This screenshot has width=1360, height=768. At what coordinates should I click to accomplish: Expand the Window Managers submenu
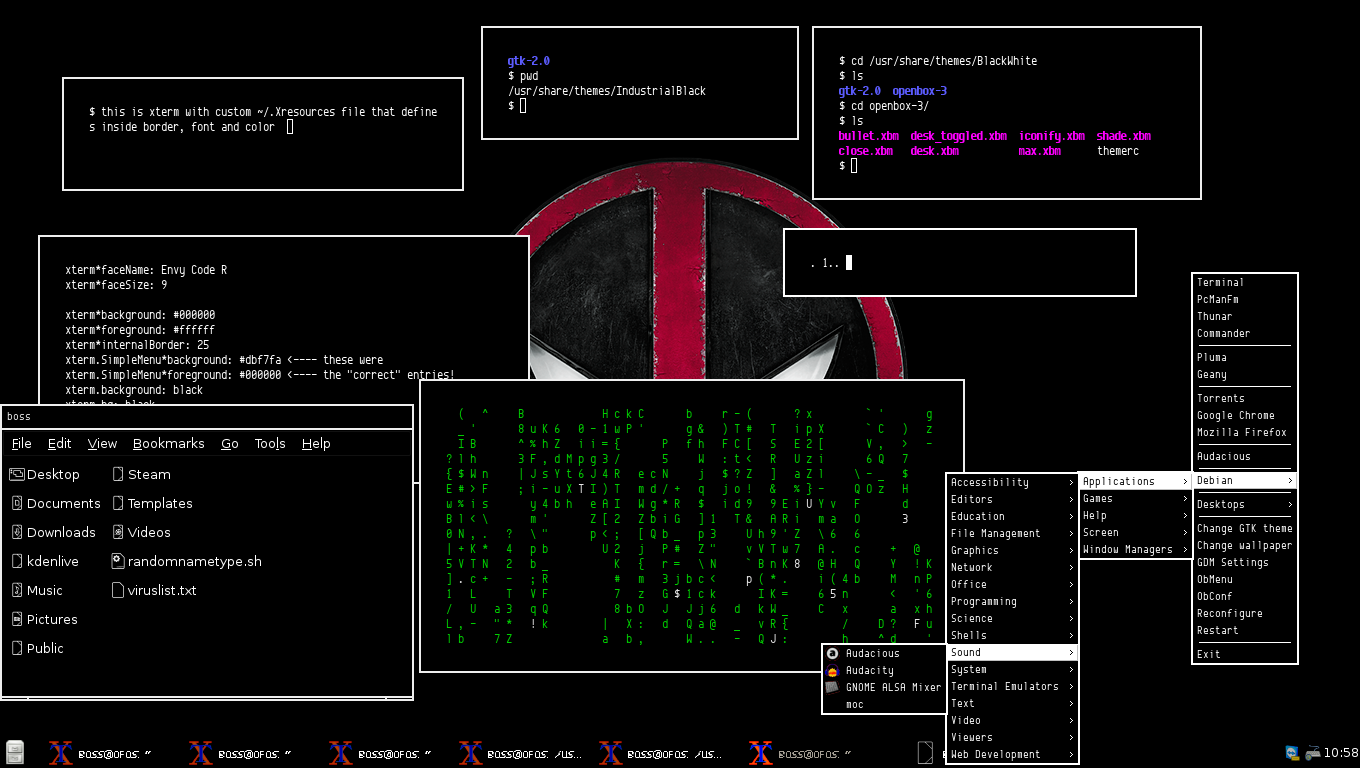coord(1135,549)
